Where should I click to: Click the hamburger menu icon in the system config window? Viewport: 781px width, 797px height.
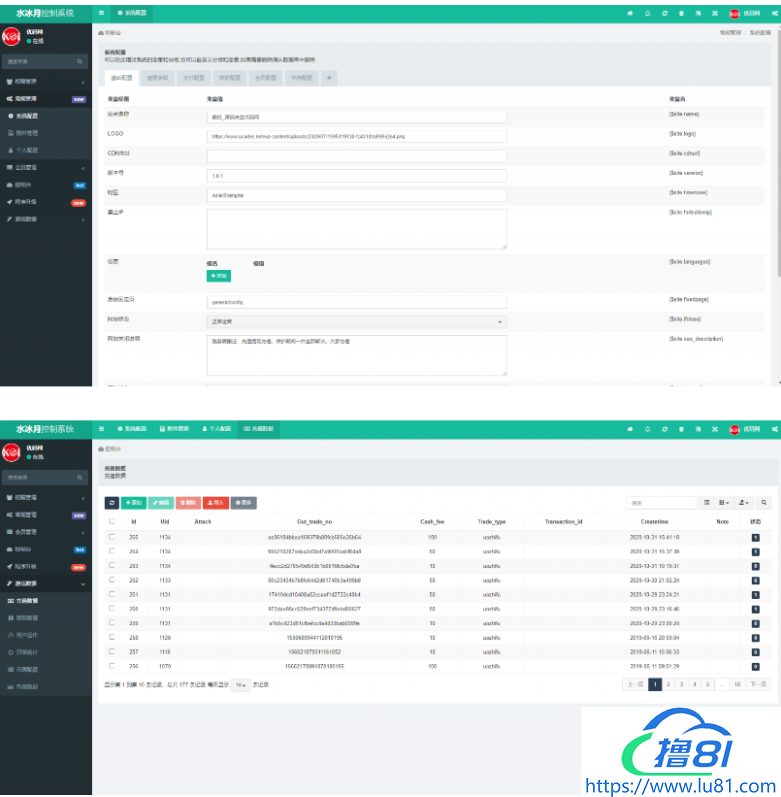[102, 13]
